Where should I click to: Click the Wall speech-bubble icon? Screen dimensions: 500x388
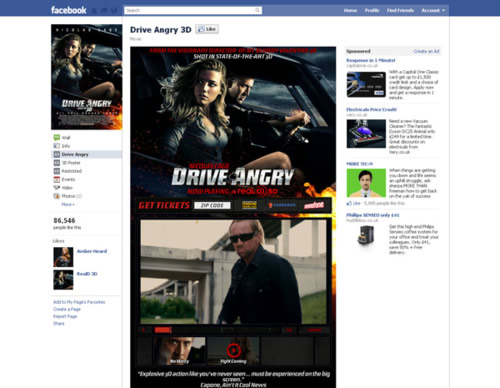point(57,137)
